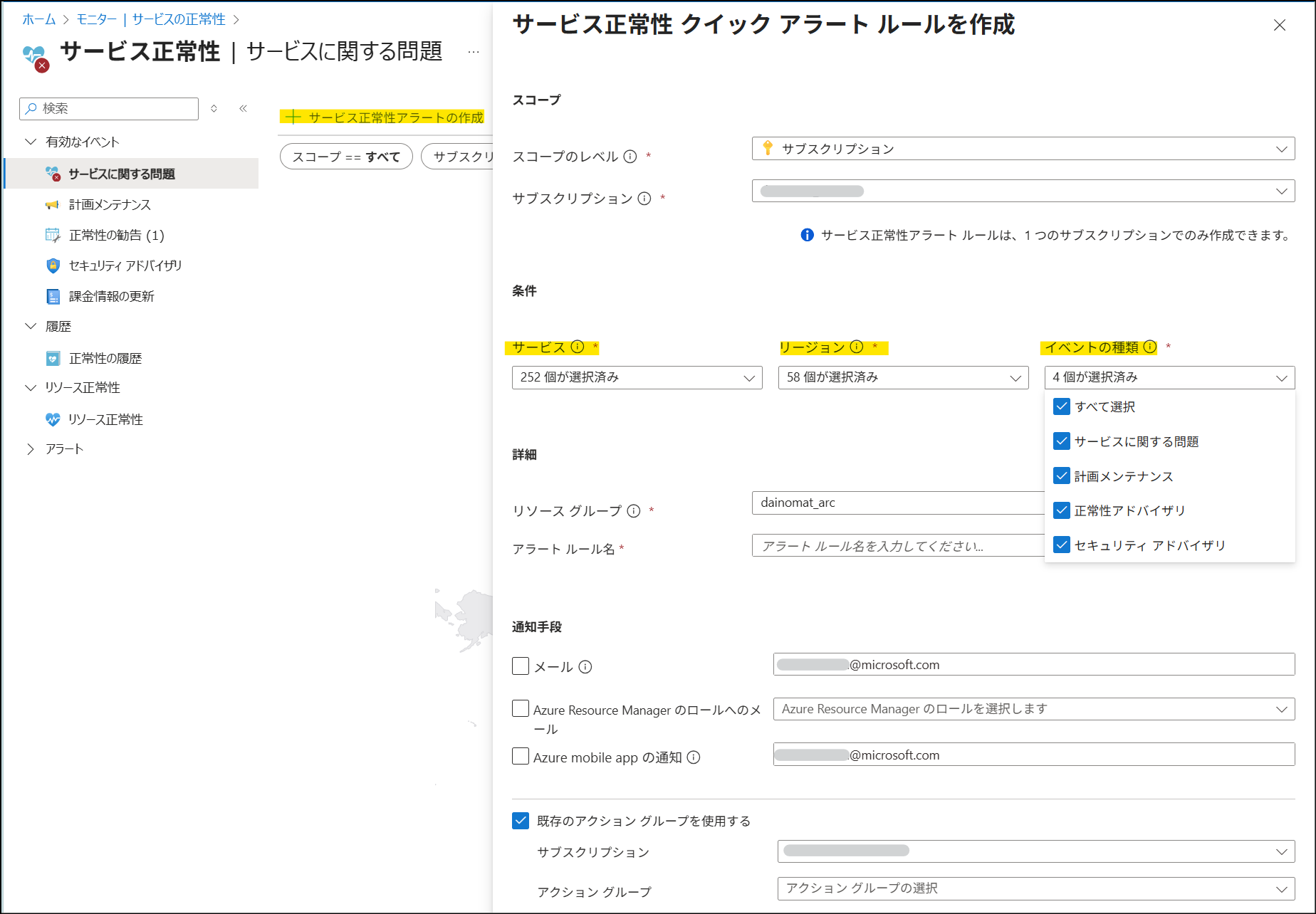This screenshot has height=914, width=1316.
Task: Click the 課金情報の更新 billing icon
Action: (x=53, y=296)
